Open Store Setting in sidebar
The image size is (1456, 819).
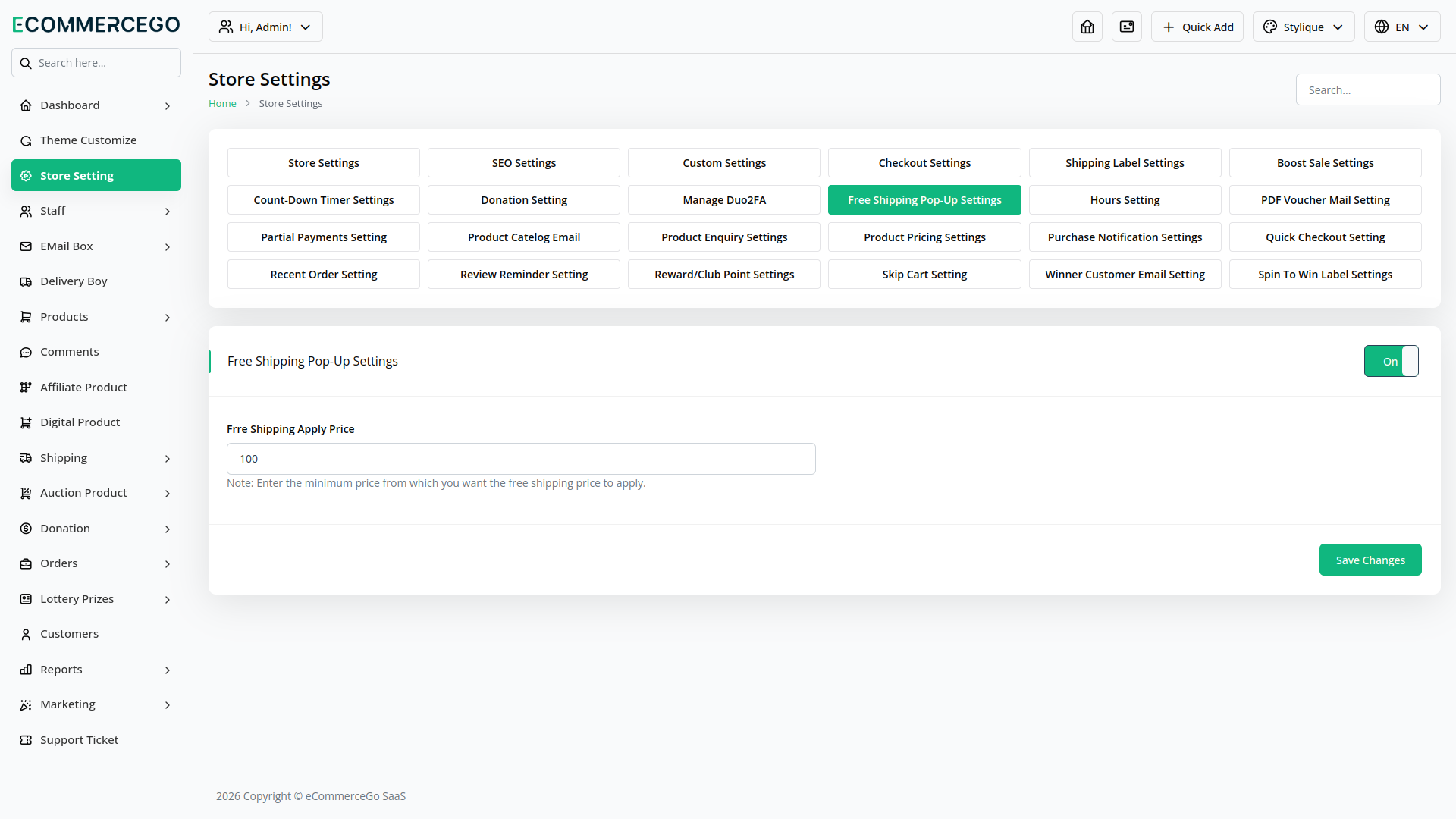(96, 175)
